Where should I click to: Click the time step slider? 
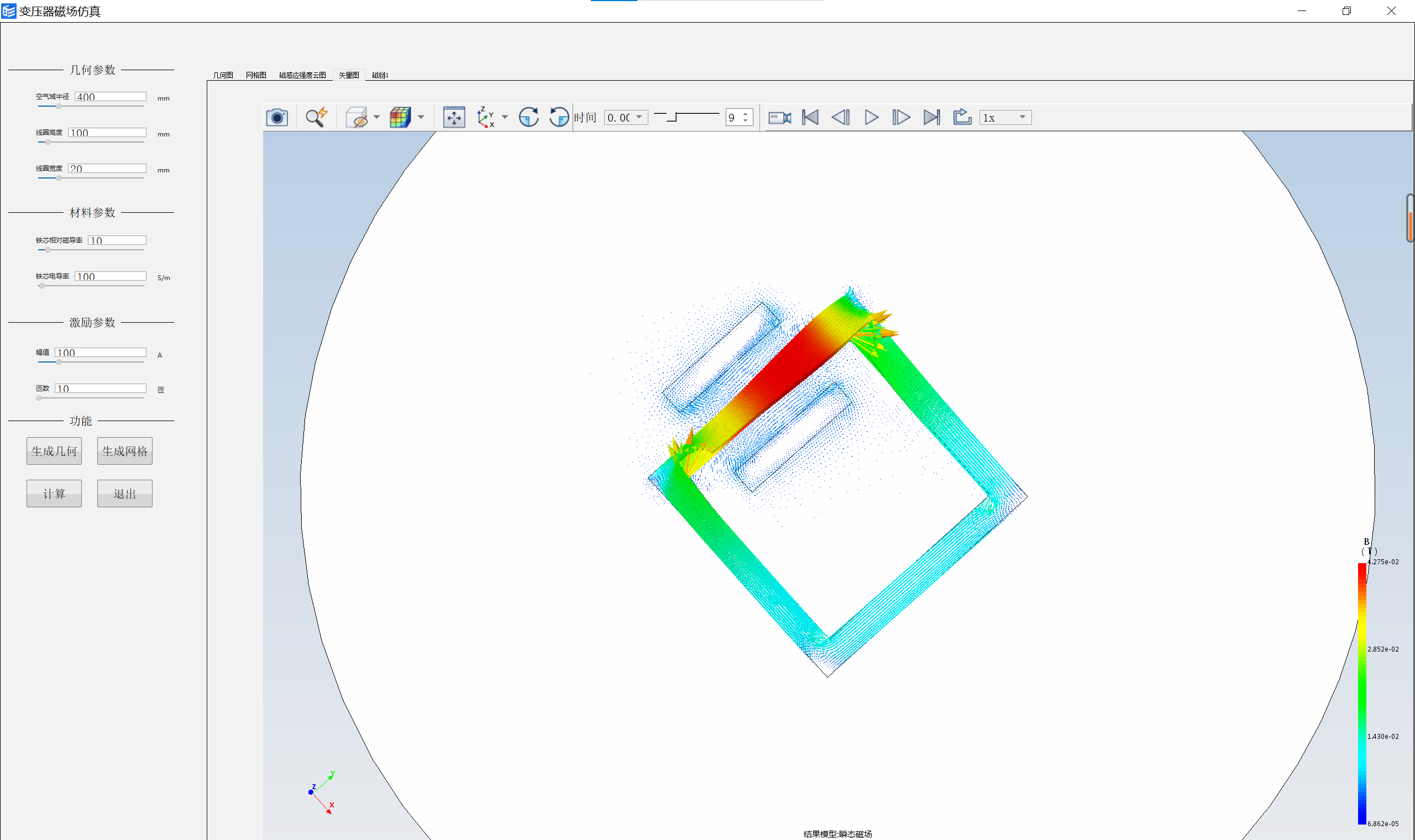coord(686,117)
